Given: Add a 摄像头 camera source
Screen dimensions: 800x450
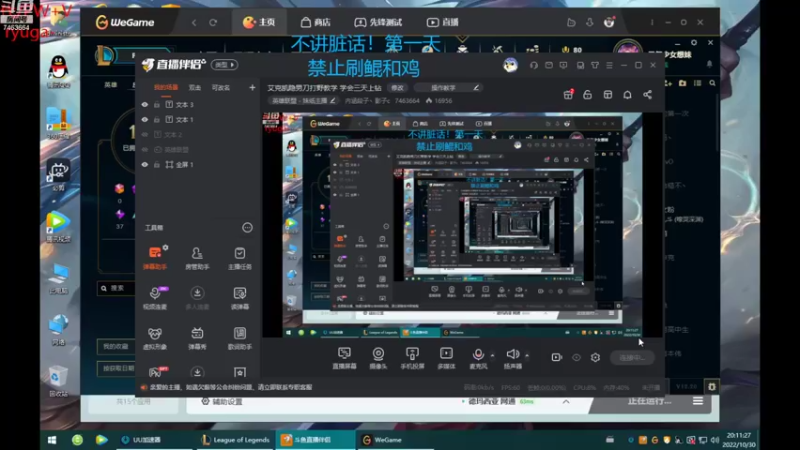Looking at the screenshot, I should click(x=378, y=358).
